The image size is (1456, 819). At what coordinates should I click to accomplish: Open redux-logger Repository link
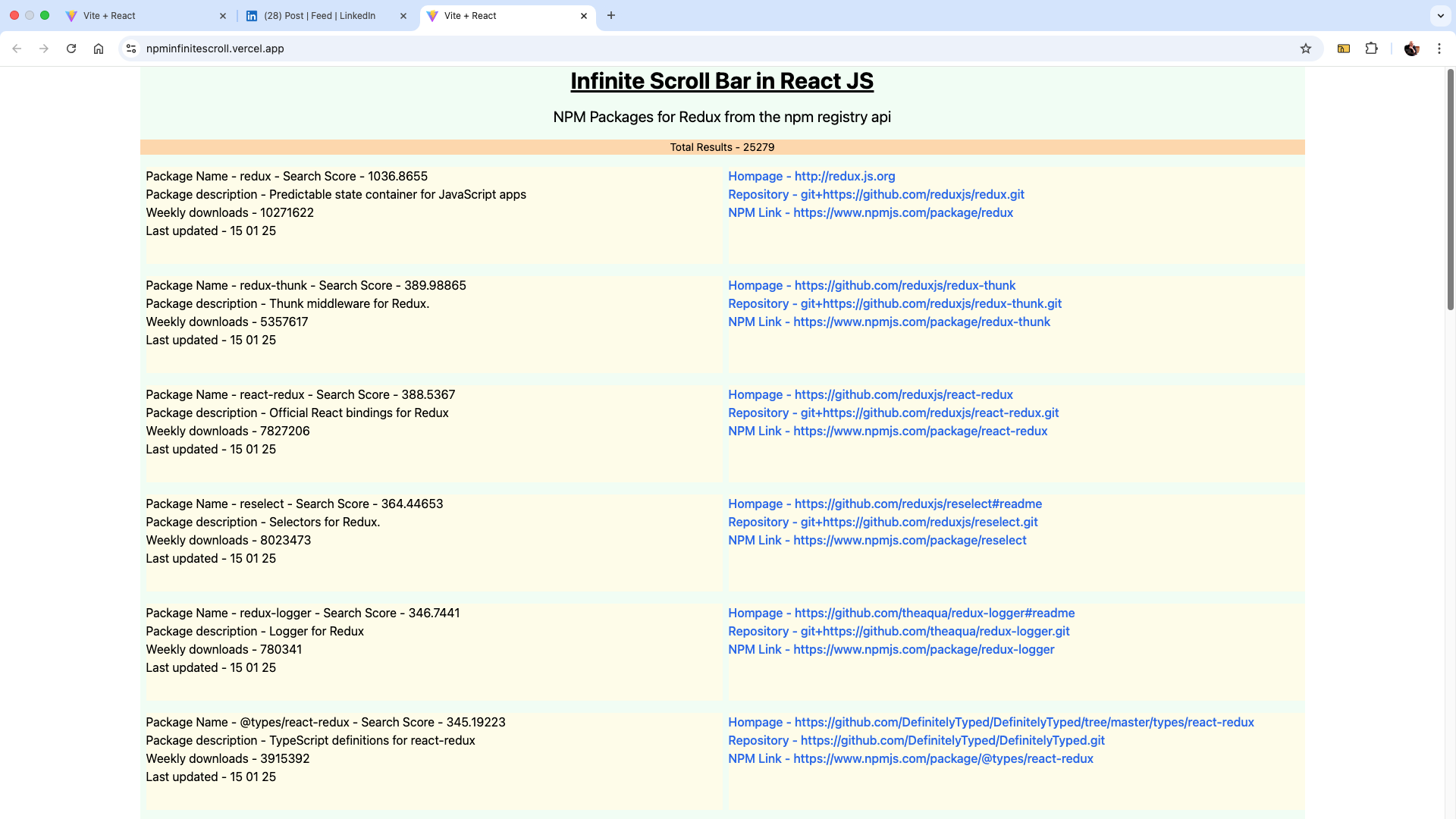(899, 631)
